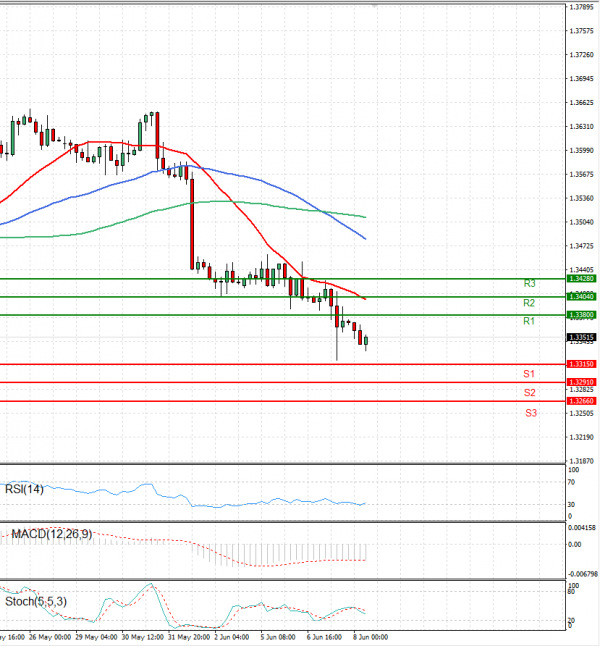Click the latest green candle on the chart

[366, 342]
